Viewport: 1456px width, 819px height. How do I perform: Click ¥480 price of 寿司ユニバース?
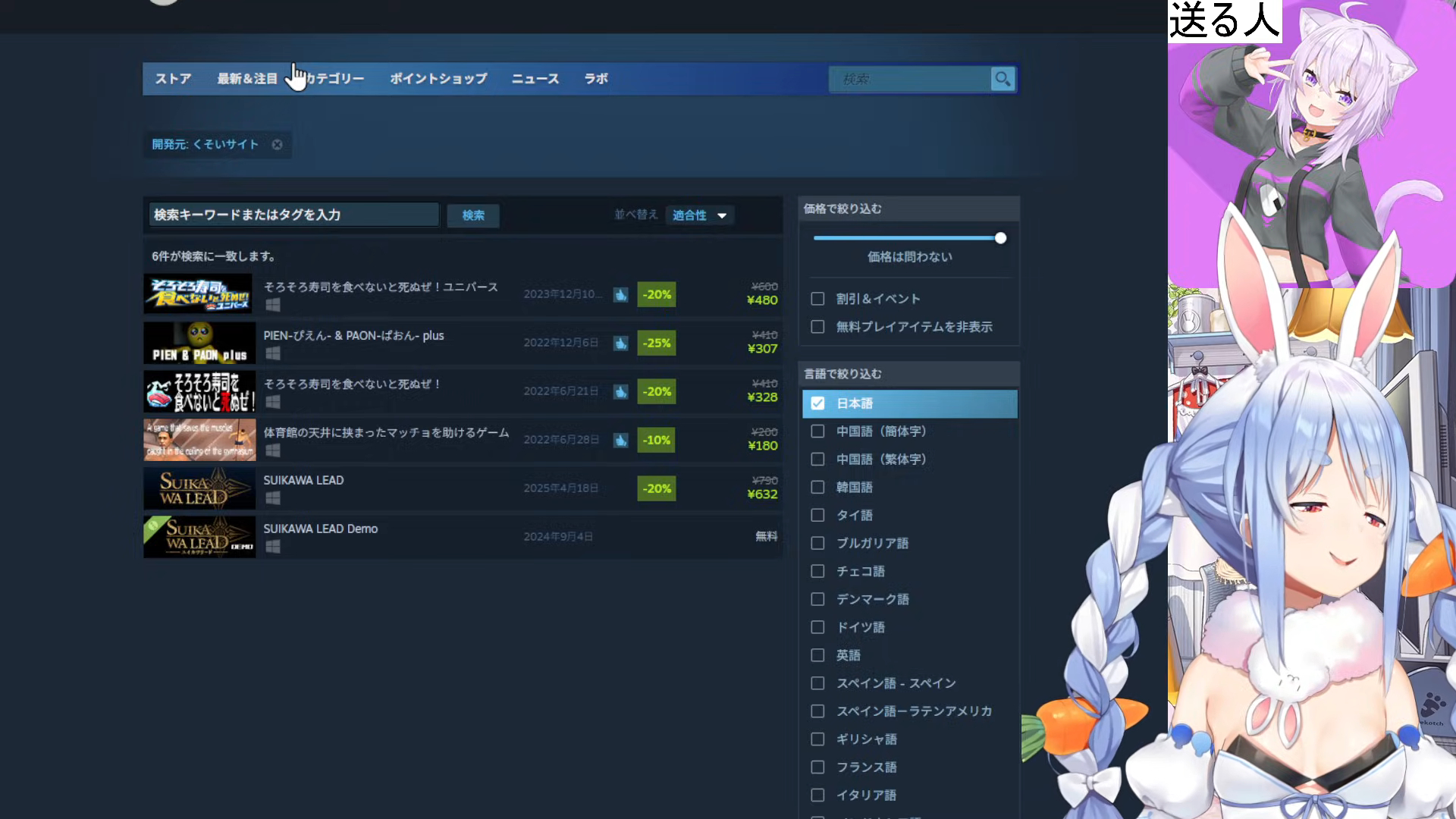point(762,300)
